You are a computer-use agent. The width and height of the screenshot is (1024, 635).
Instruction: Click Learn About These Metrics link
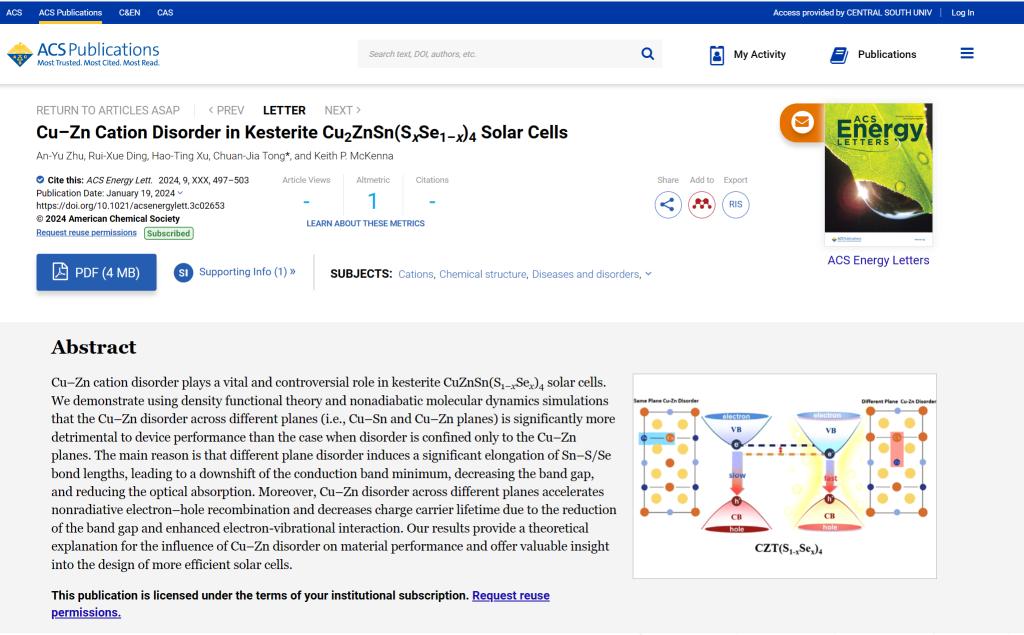click(x=365, y=223)
